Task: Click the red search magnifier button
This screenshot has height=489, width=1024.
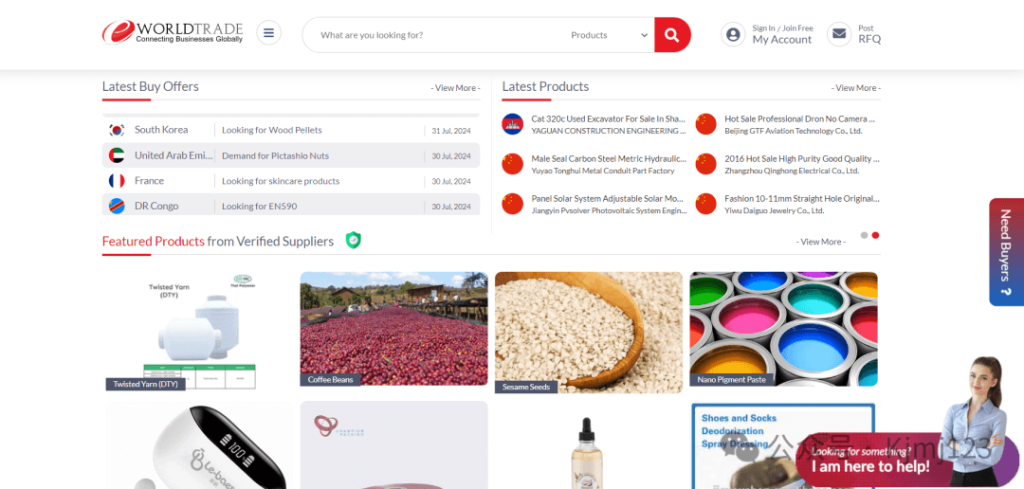Action: (x=672, y=35)
